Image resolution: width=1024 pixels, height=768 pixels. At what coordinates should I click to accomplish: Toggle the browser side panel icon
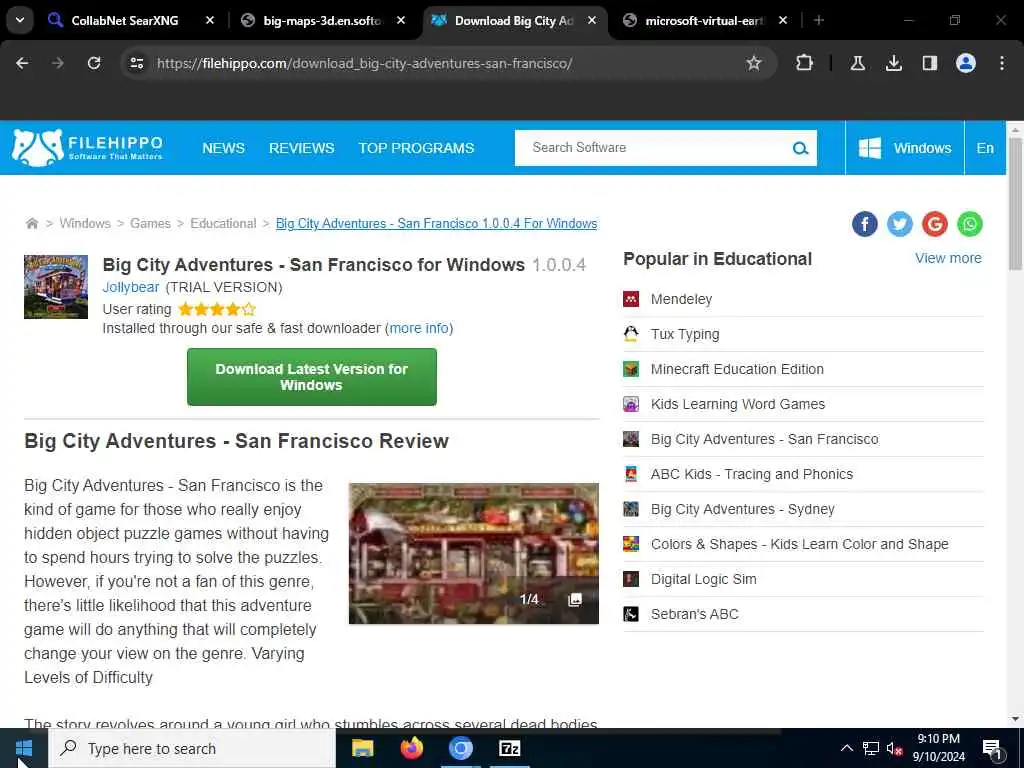pos(929,63)
